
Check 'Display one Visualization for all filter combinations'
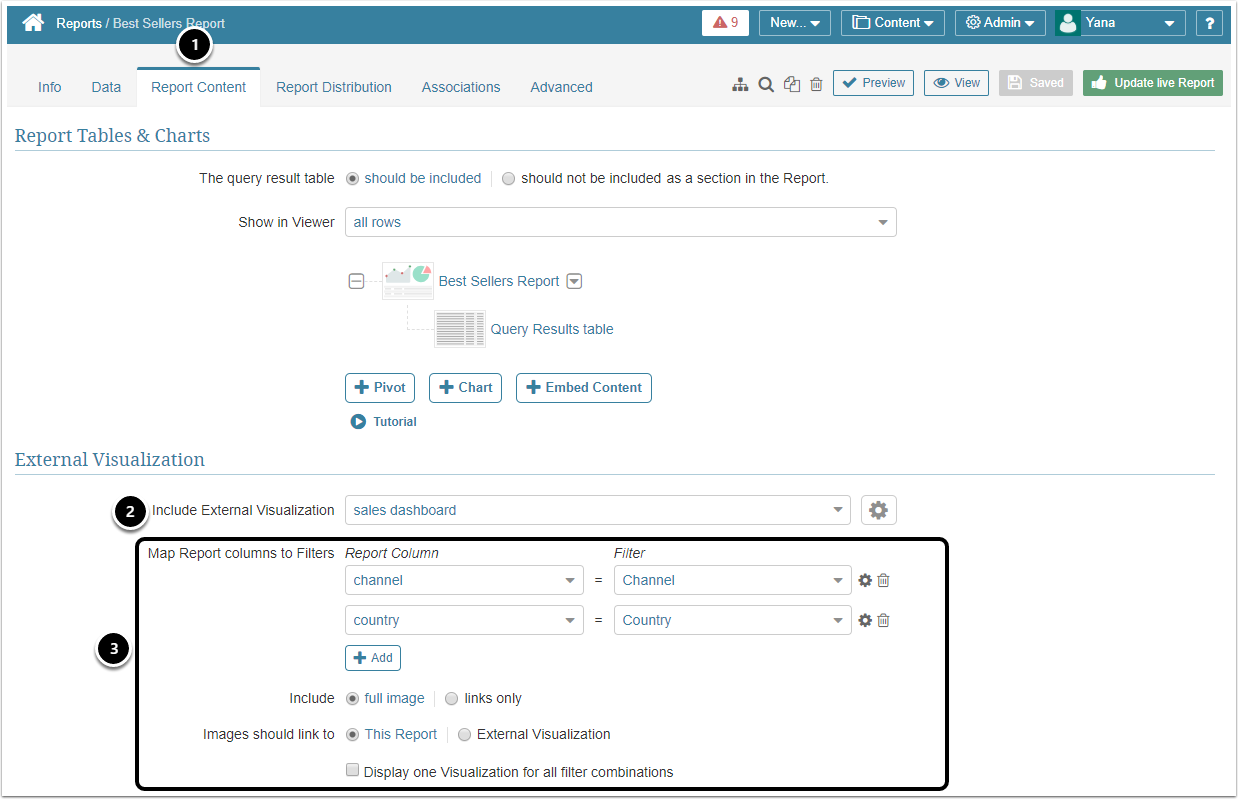tap(352, 771)
